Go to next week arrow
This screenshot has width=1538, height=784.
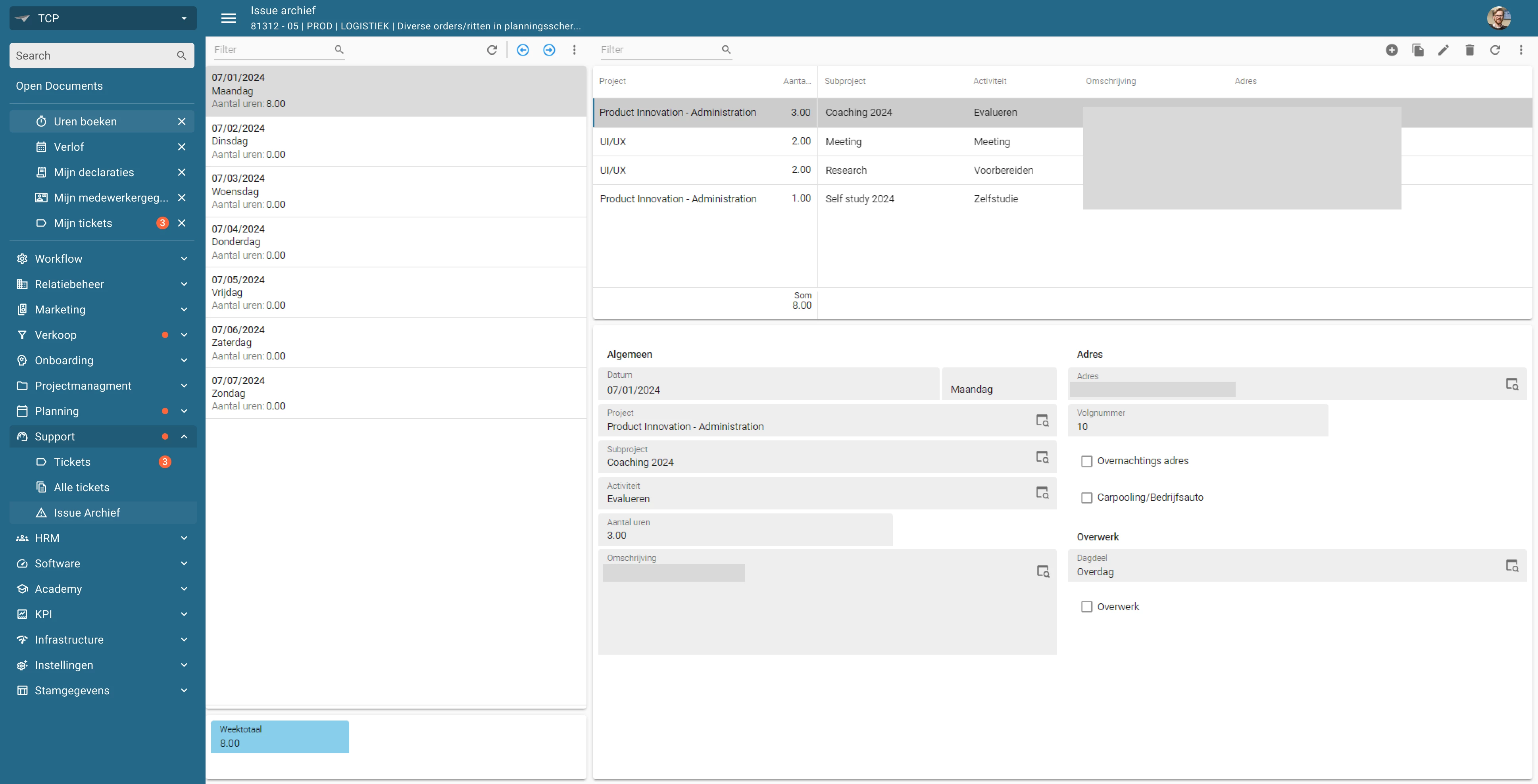click(549, 50)
